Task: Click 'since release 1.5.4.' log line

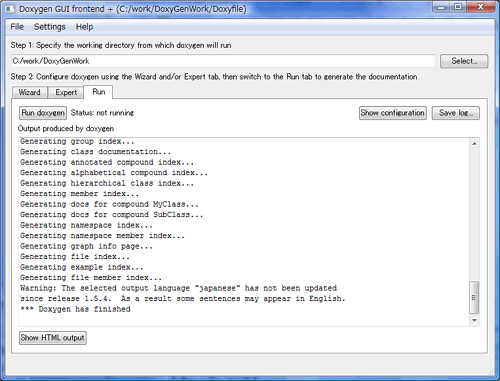Action: click(x=183, y=298)
